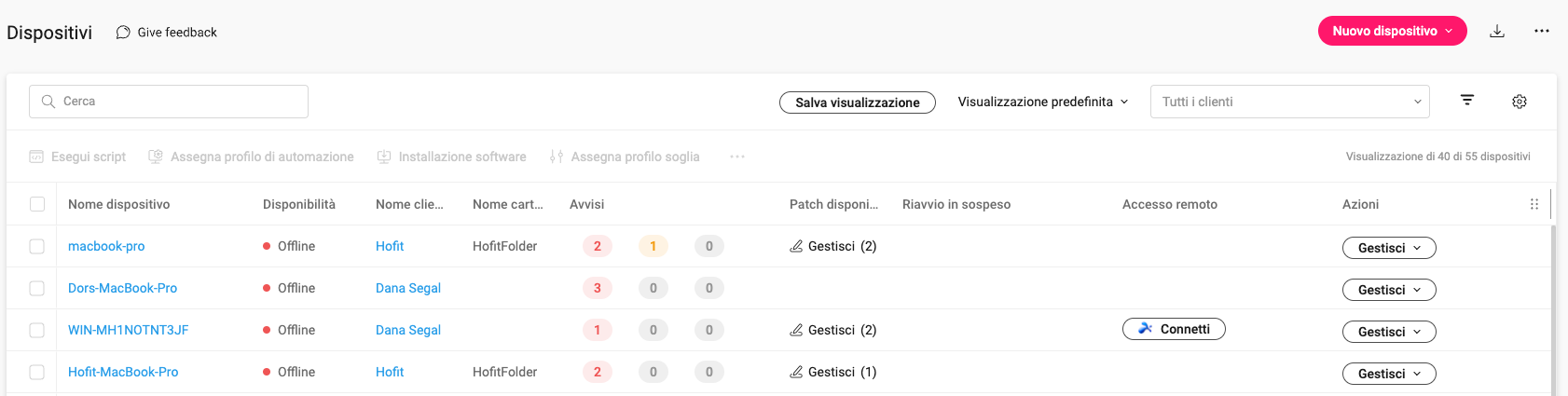Open table settings gear icon
The width and height of the screenshot is (1568, 396).
click(1520, 102)
